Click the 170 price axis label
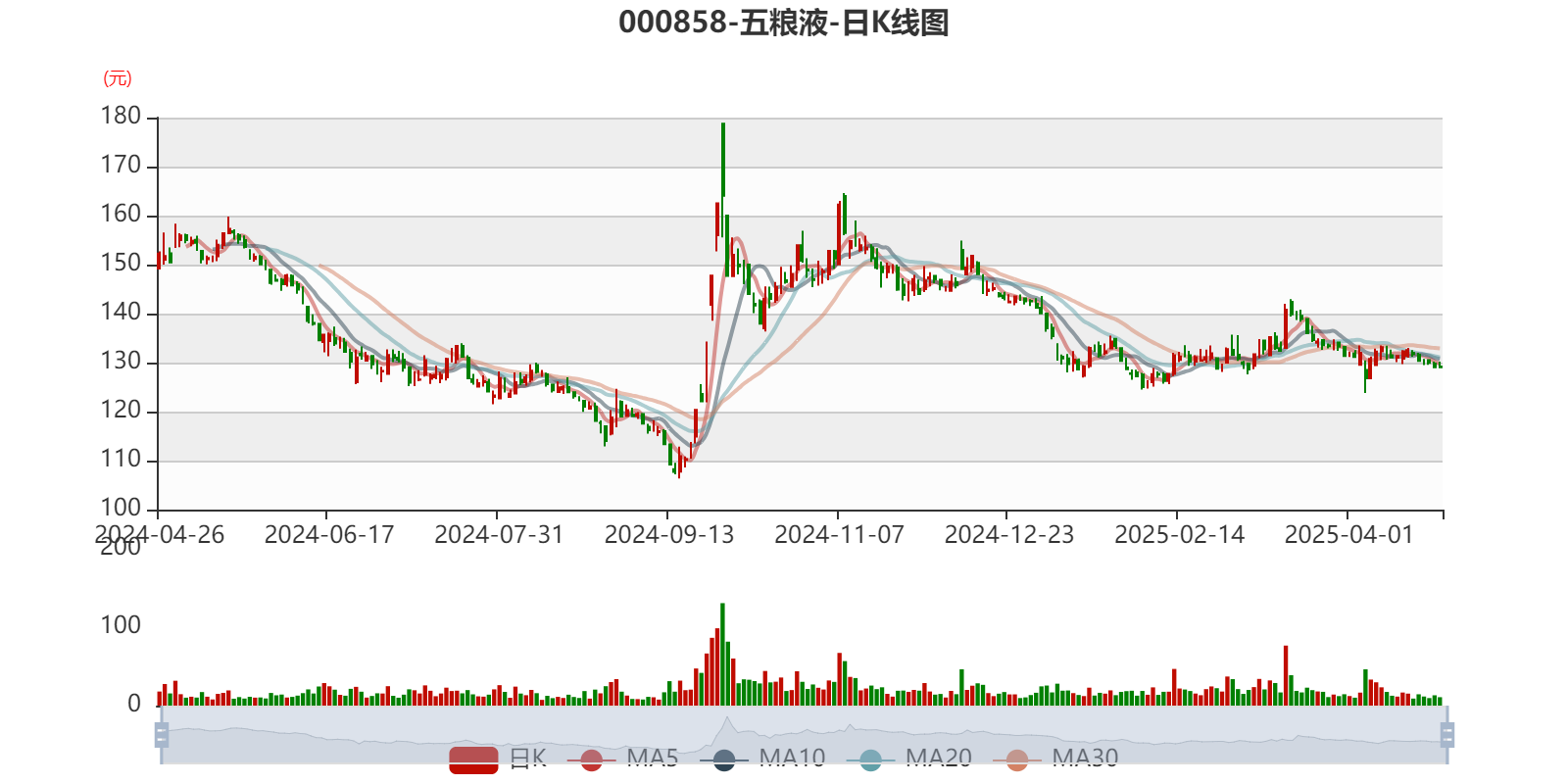This screenshot has height=784, width=1568. [x=121, y=166]
